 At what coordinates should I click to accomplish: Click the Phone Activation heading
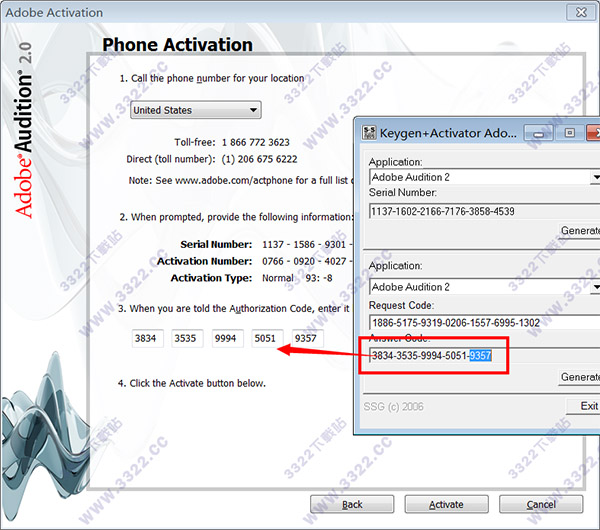(178, 45)
